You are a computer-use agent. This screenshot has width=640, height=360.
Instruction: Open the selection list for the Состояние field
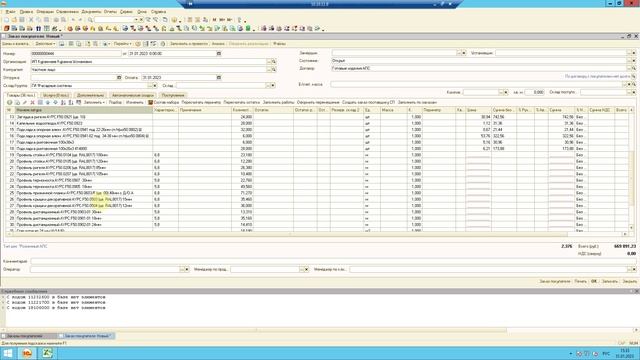point(629,61)
